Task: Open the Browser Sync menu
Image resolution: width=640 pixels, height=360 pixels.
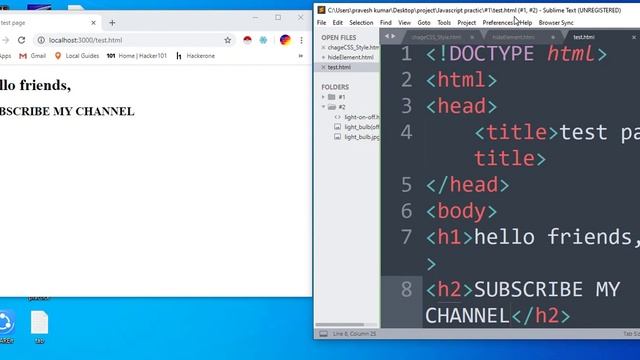Action: pyautogui.click(x=556, y=23)
